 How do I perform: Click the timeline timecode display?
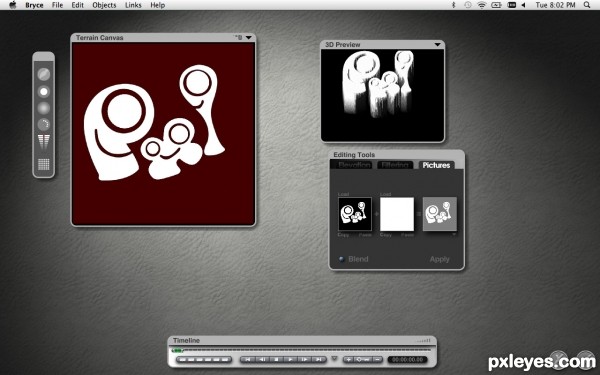tap(408, 359)
